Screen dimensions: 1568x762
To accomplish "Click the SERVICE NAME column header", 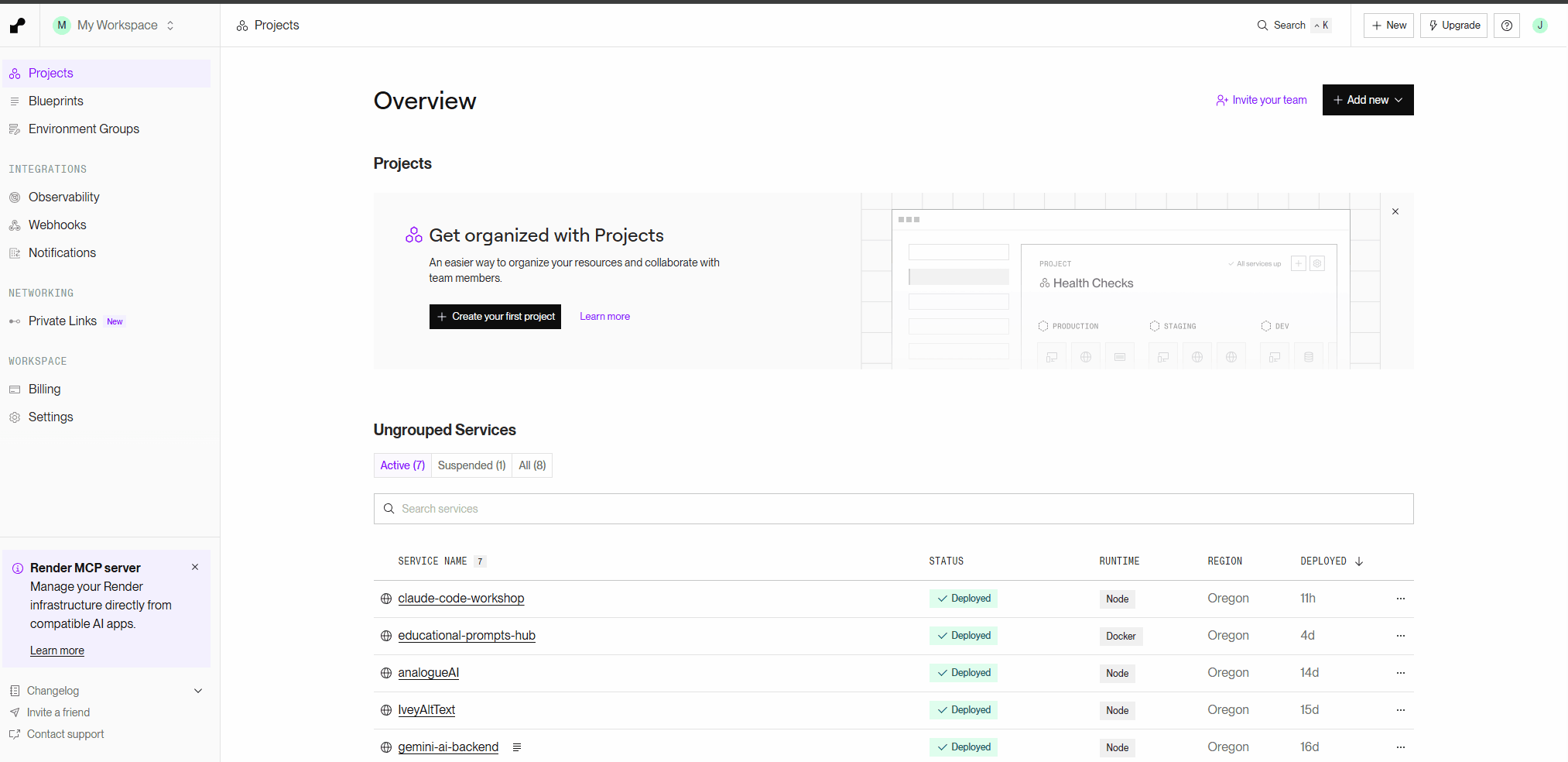I will click(x=433, y=561).
